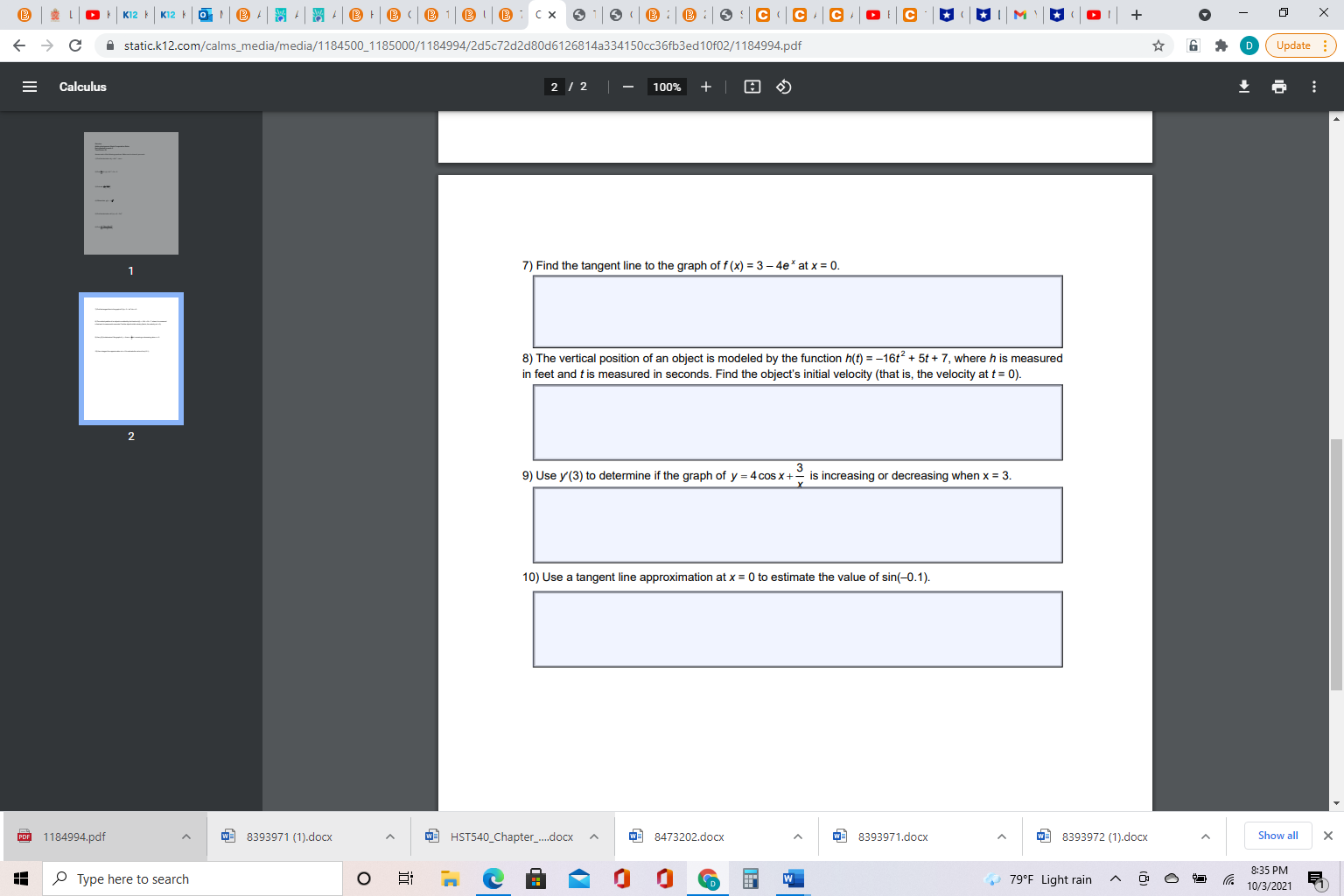Set the zoom level showing 100%

666,87
